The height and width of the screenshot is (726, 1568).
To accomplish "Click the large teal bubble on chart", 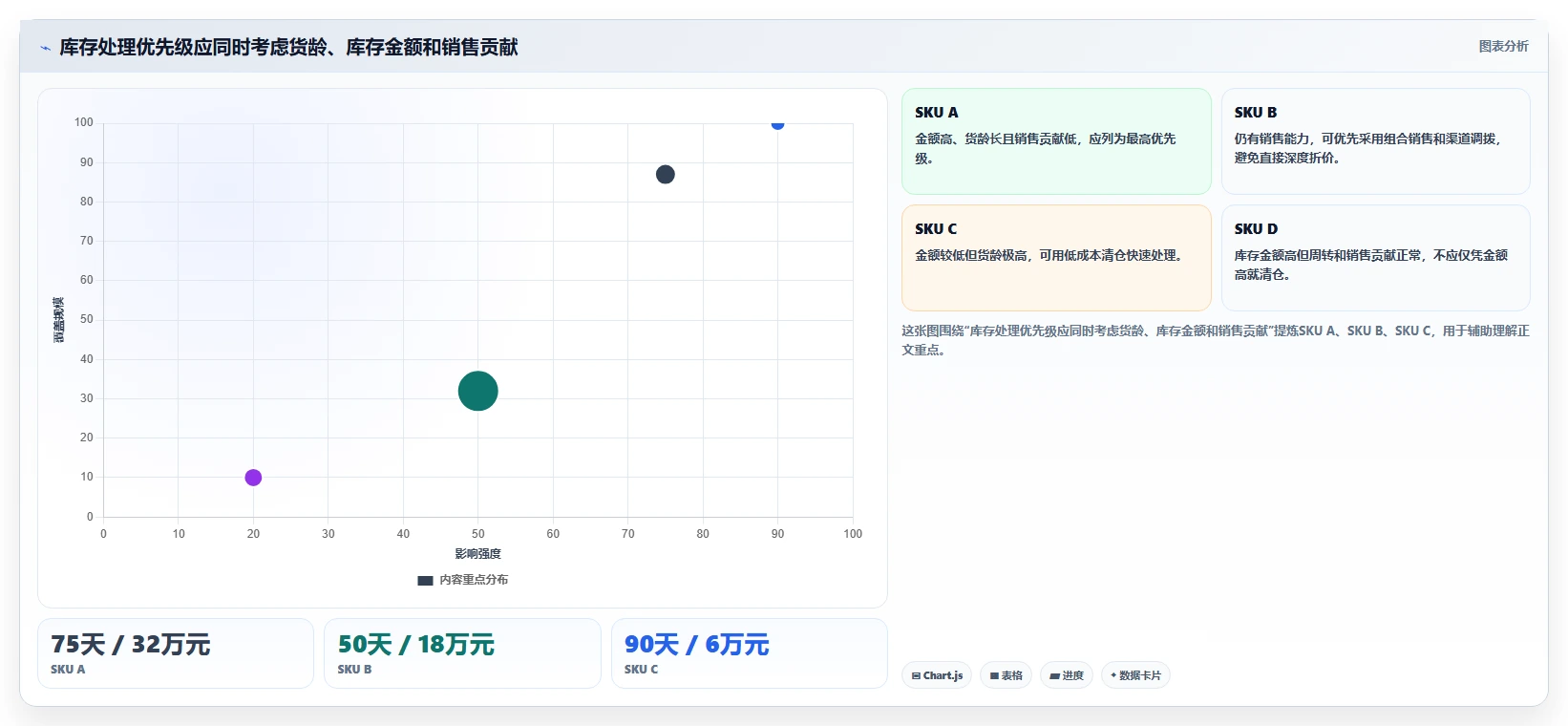I will point(478,391).
